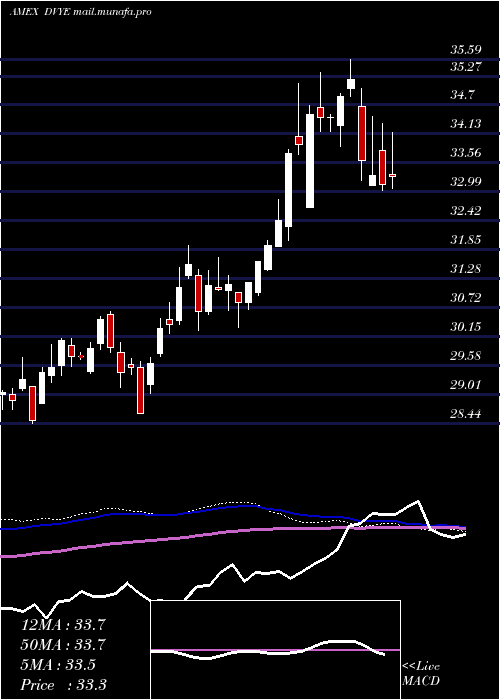Click the AMEX DVYE mail.munafa.pro title

(80, 12)
